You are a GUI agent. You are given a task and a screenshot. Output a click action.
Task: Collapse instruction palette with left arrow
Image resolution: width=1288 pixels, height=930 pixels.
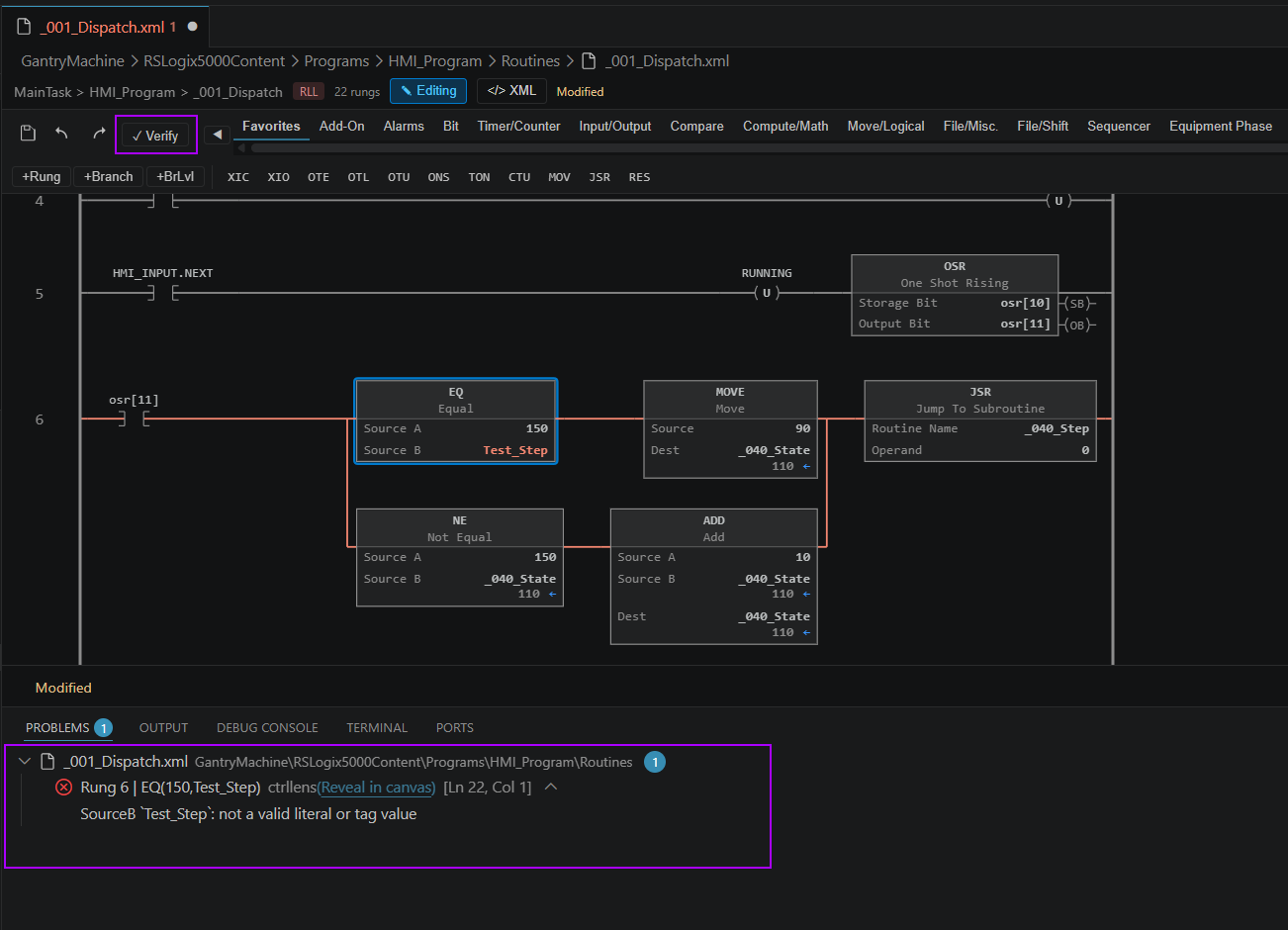(x=218, y=134)
